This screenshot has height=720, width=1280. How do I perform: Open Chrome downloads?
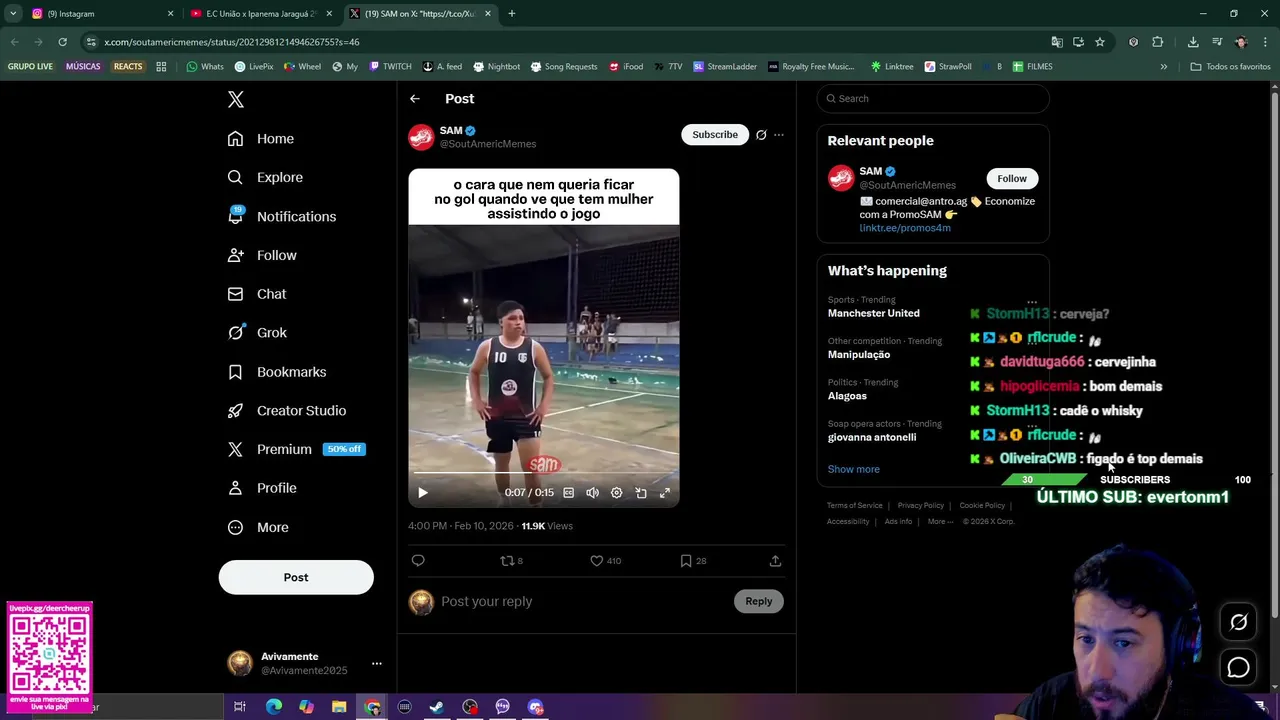(1193, 42)
